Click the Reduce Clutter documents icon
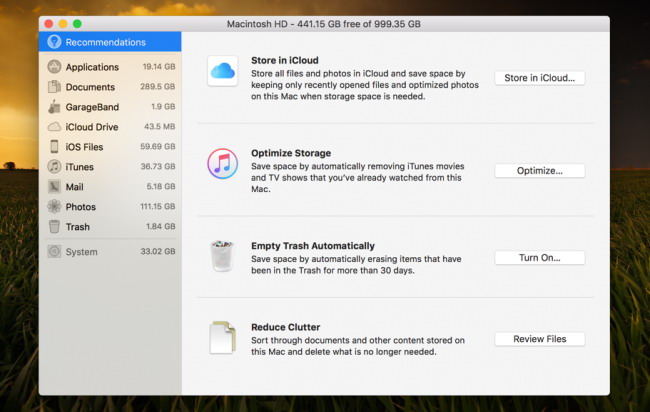 (222, 337)
